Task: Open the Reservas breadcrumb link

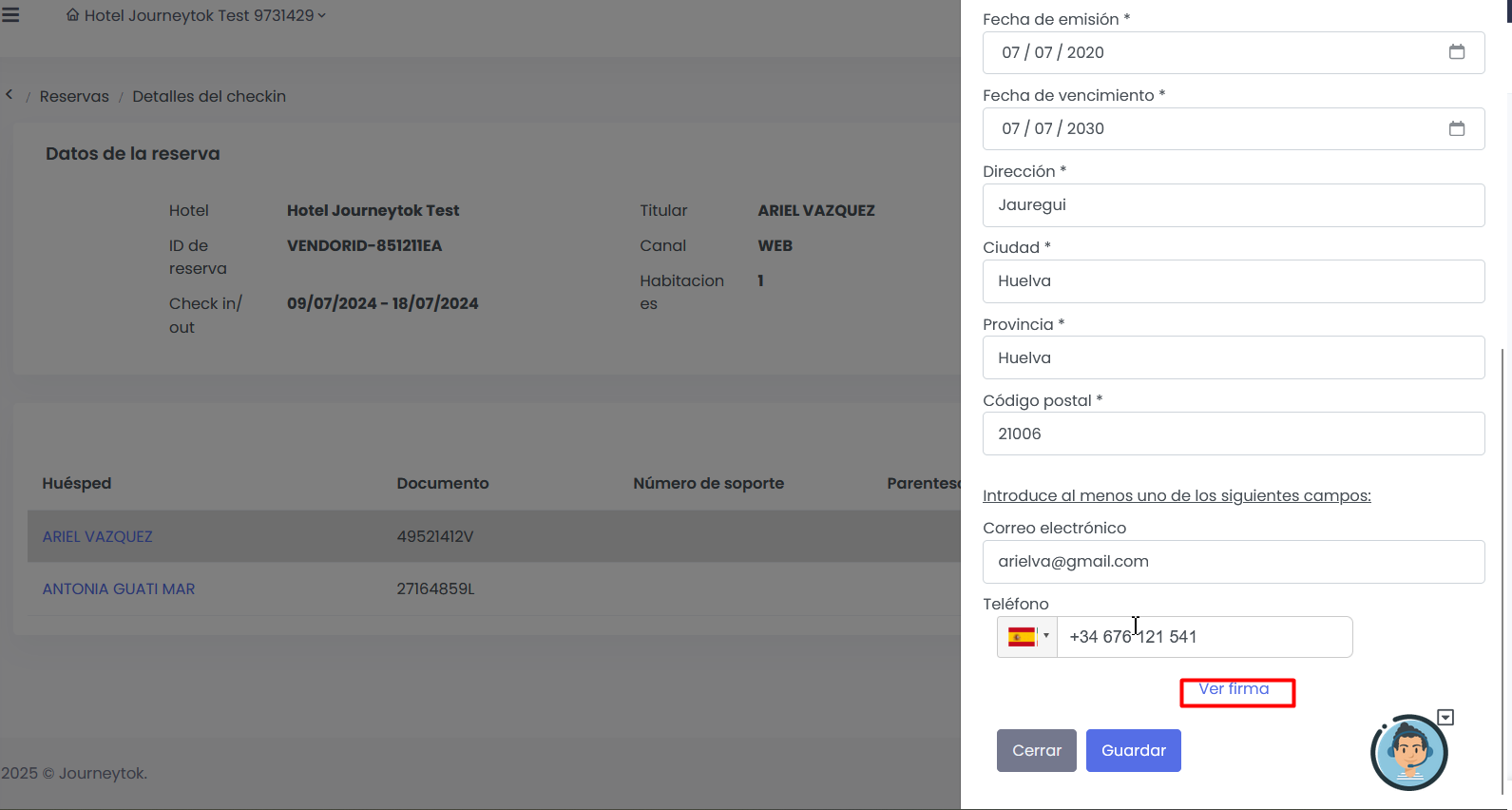Action: [74, 96]
